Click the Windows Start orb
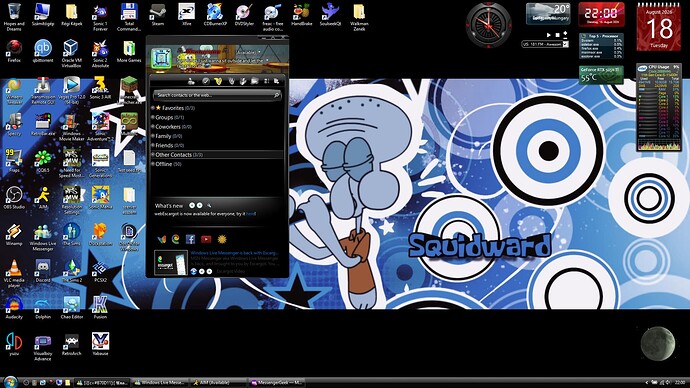The width and height of the screenshot is (690, 388). (10, 382)
